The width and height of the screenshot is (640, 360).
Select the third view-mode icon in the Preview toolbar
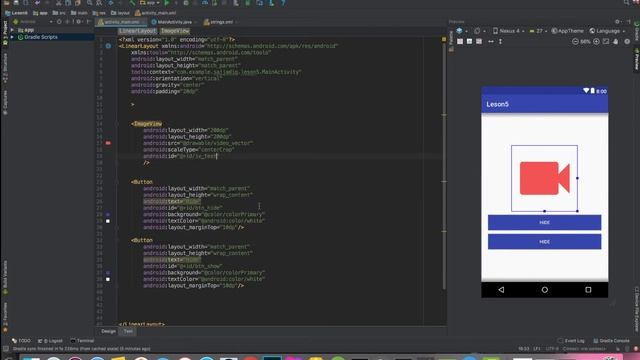point(479,42)
